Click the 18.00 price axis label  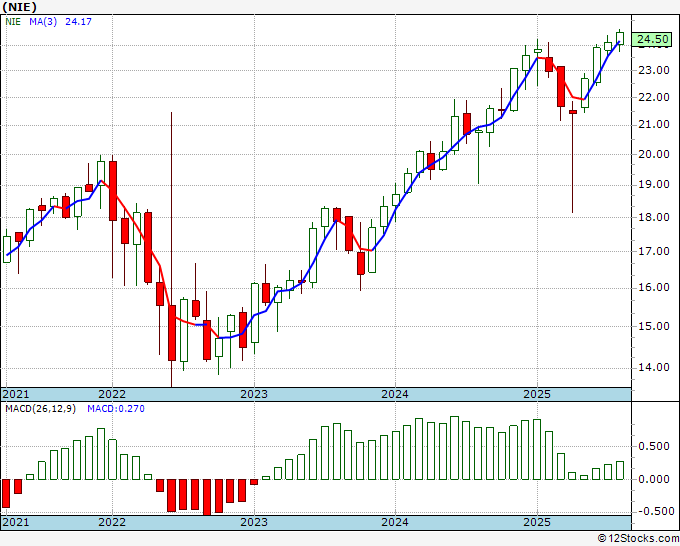point(654,217)
